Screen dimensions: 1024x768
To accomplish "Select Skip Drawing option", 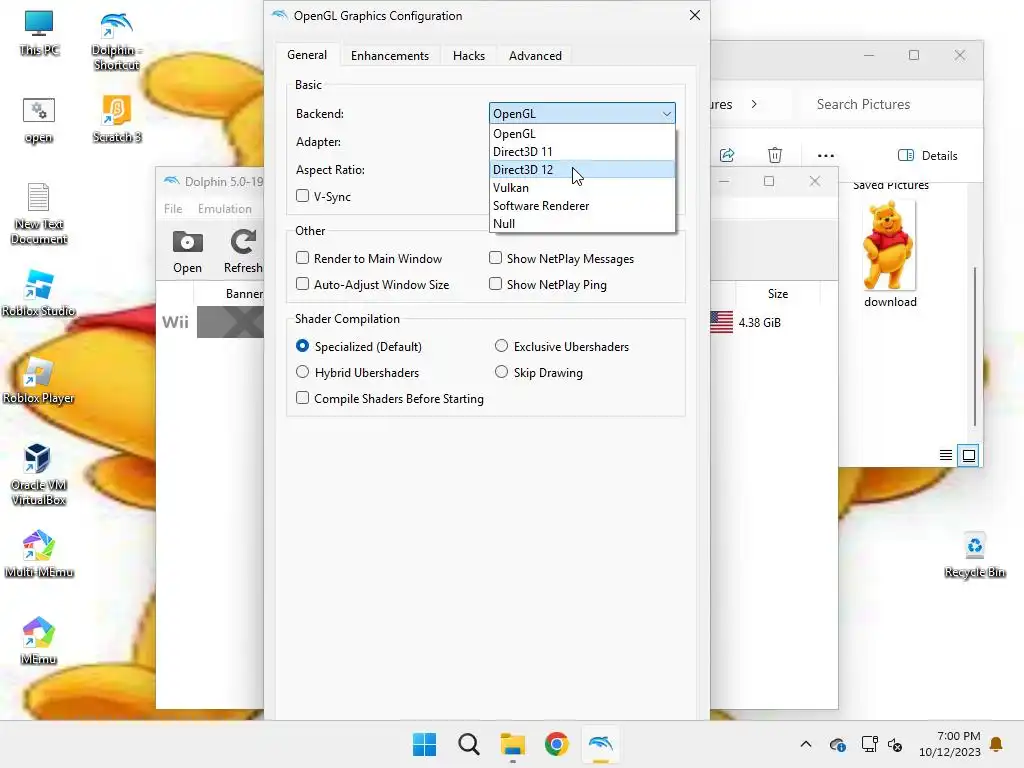I will point(501,372).
